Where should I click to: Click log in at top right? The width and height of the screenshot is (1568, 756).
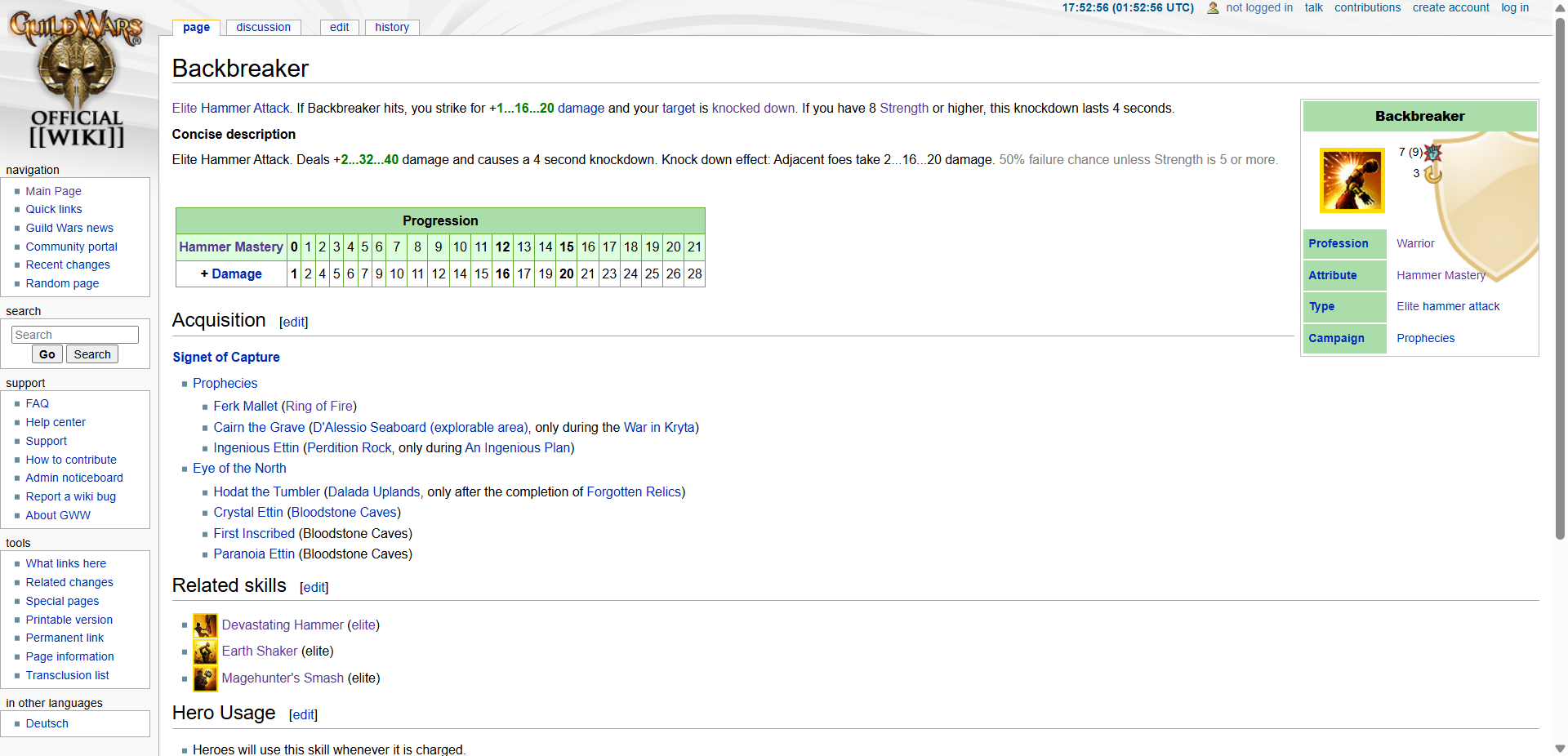pos(1515,7)
